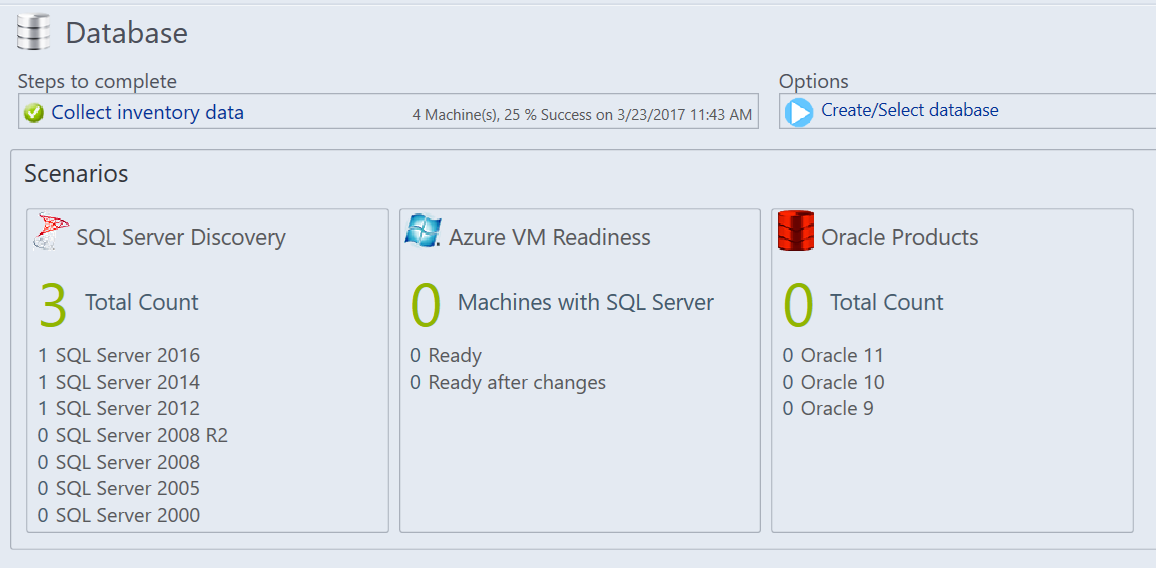1156x568 pixels.
Task: Select the '0 SQL Server 2000' row
Action: (x=119, y=515)
